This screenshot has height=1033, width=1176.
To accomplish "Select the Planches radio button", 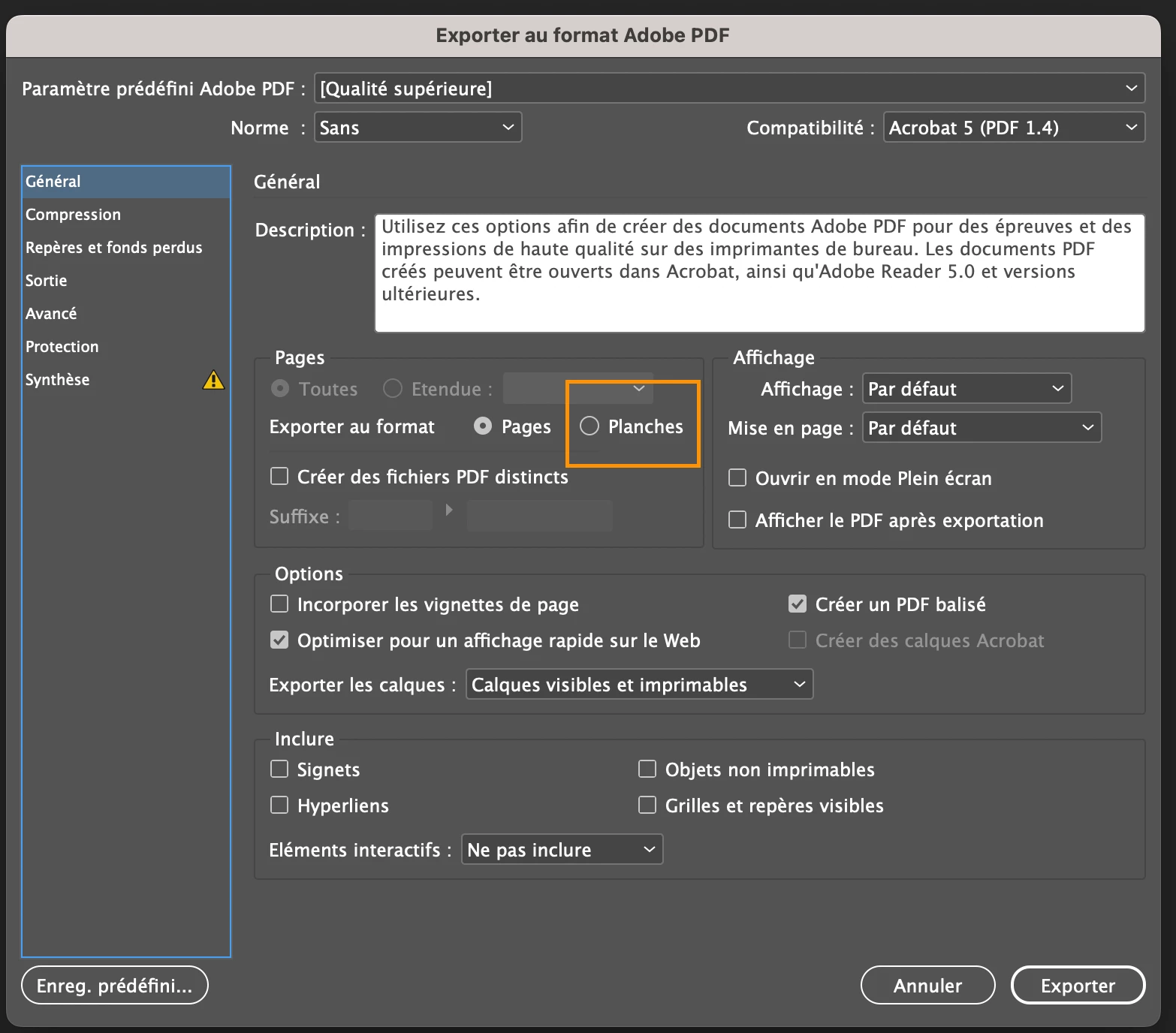I will coord(590,426).
